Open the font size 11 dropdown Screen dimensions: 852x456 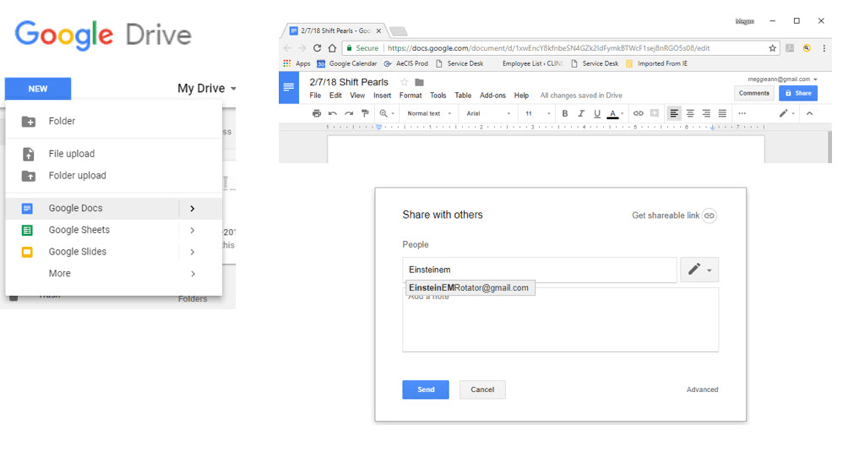[x=537, y=113]
